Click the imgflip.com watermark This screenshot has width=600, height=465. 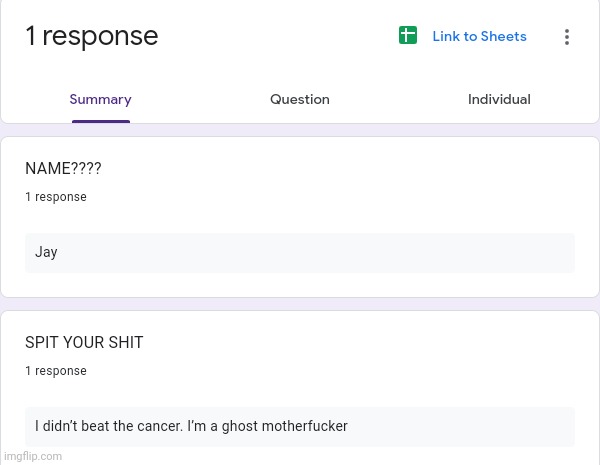(x=32, y=456)
